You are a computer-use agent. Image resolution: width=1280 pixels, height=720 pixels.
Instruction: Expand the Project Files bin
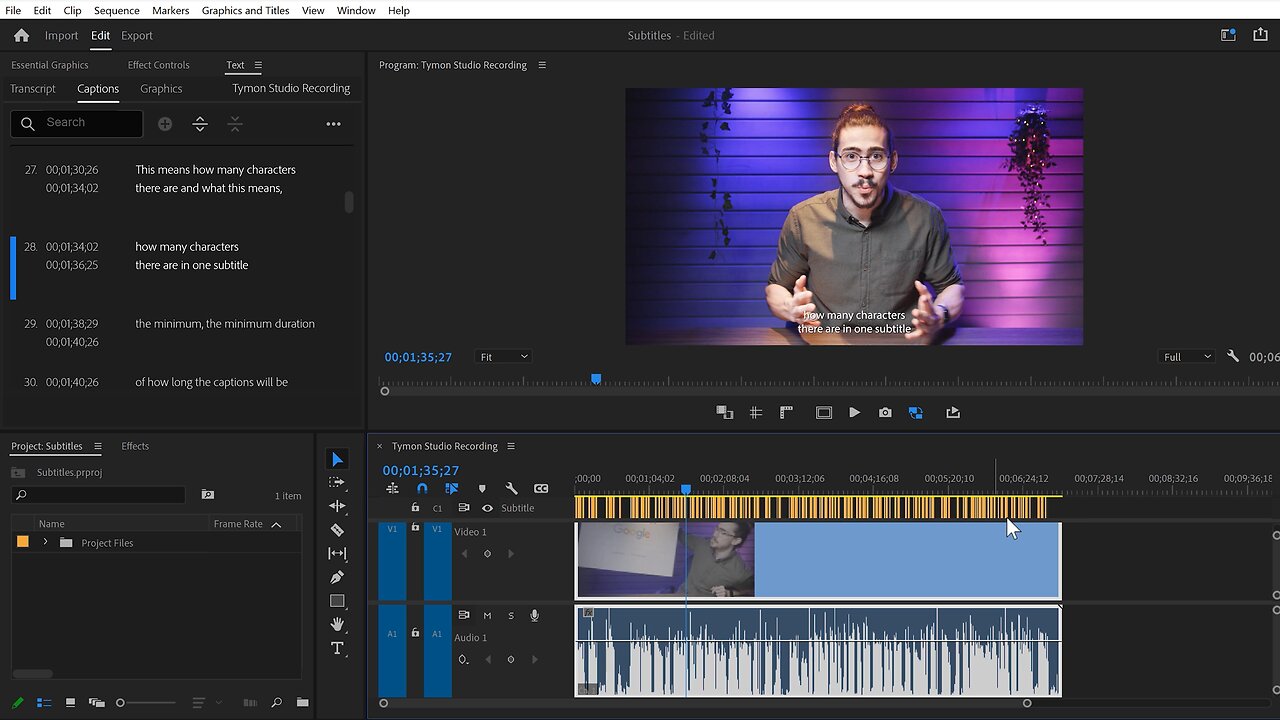45,542
